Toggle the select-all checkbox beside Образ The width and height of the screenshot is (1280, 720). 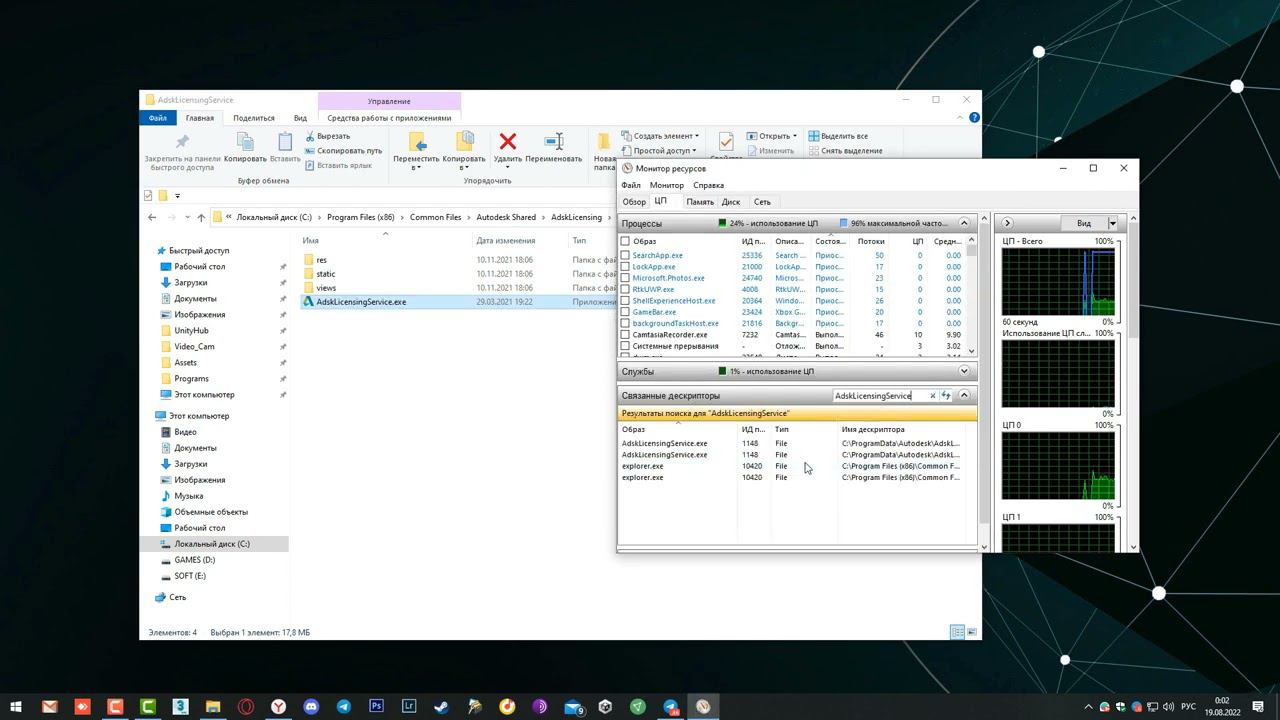pyautogui.click(x=625, y=241)
